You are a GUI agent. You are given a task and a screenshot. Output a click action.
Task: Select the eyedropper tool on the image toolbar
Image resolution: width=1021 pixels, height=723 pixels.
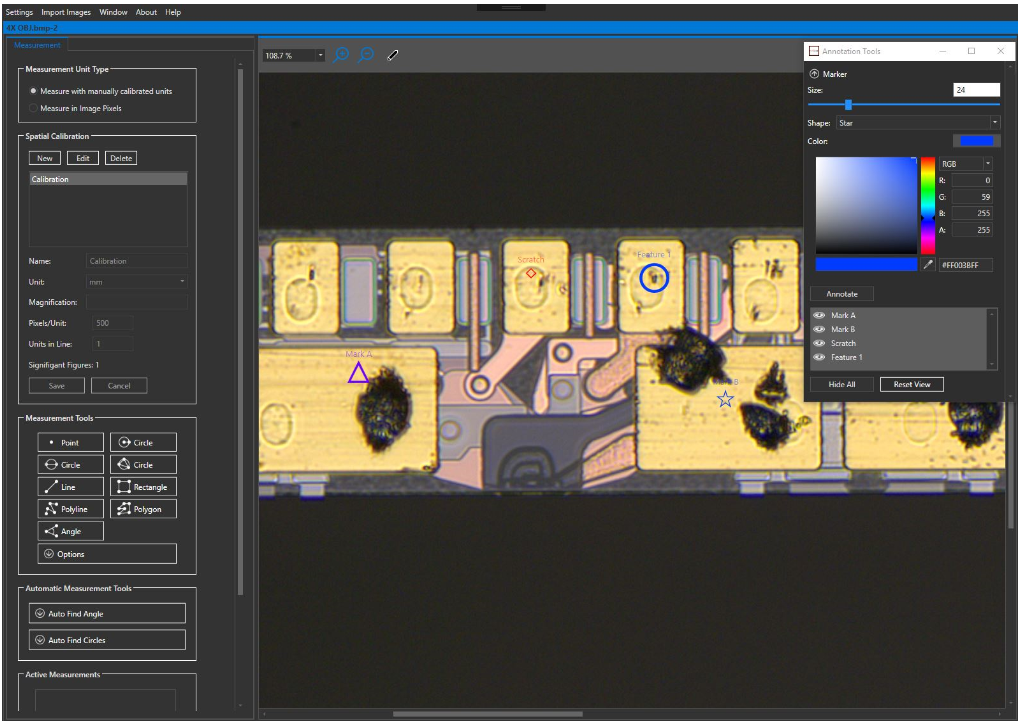point(392,55)
